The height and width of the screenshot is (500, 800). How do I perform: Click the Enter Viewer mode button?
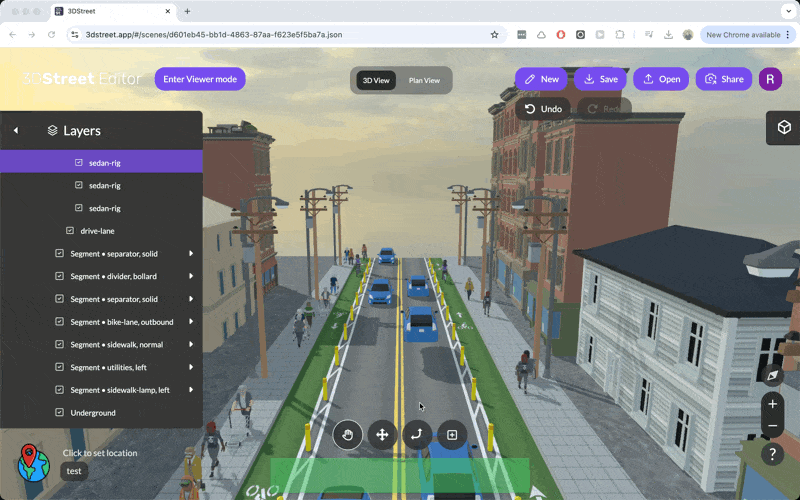click(x=200, y=79)
